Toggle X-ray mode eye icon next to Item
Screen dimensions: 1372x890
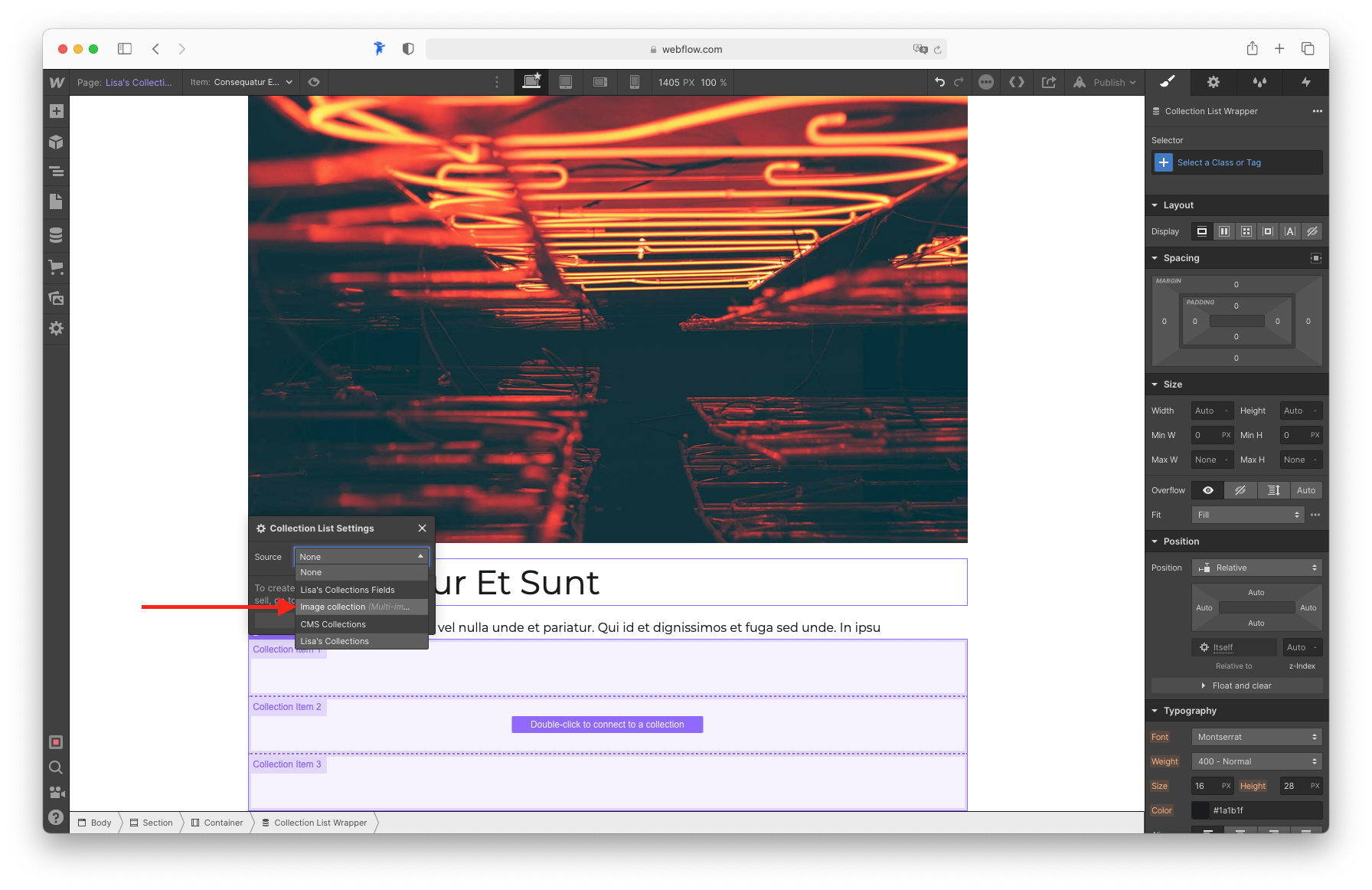click(x=314, y=82)
